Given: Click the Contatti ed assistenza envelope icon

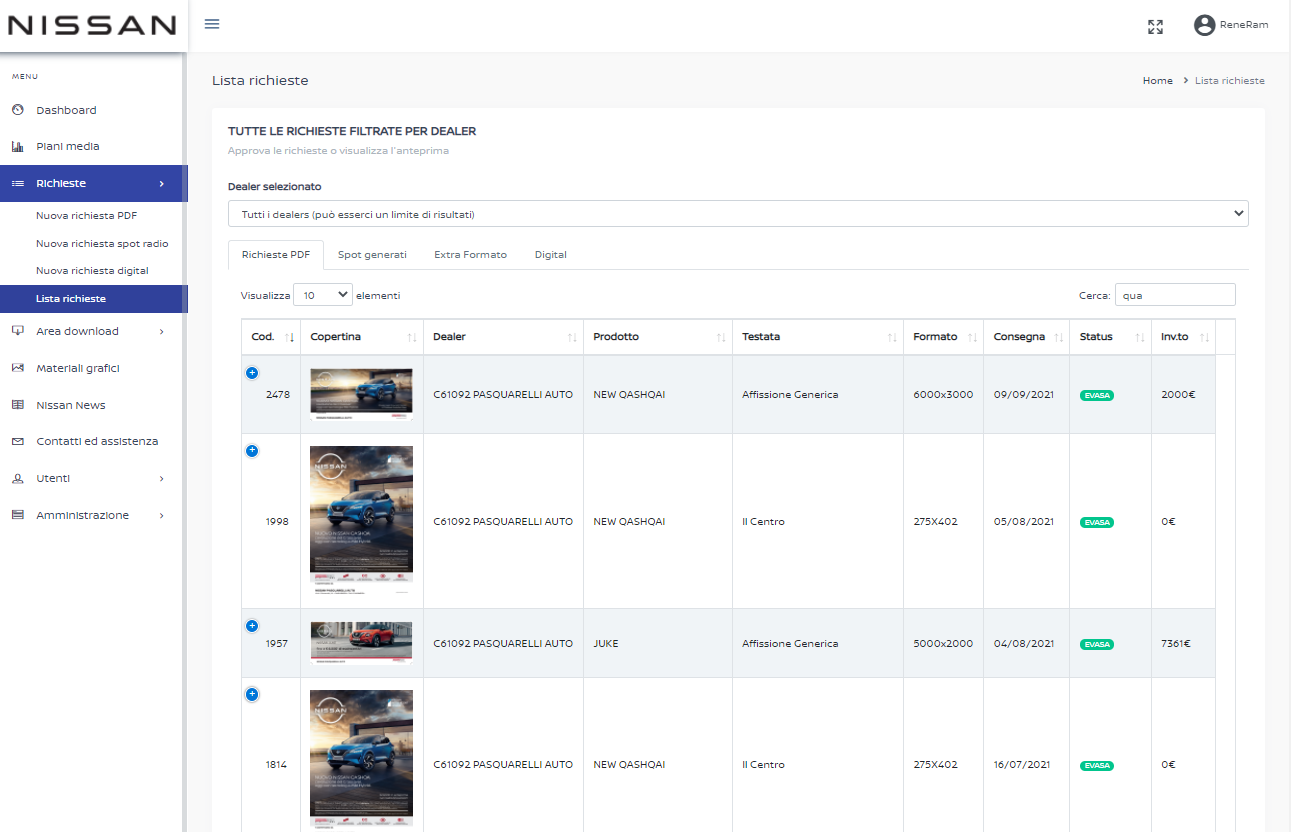Looking at the screenshot, I should coord(17,441).
